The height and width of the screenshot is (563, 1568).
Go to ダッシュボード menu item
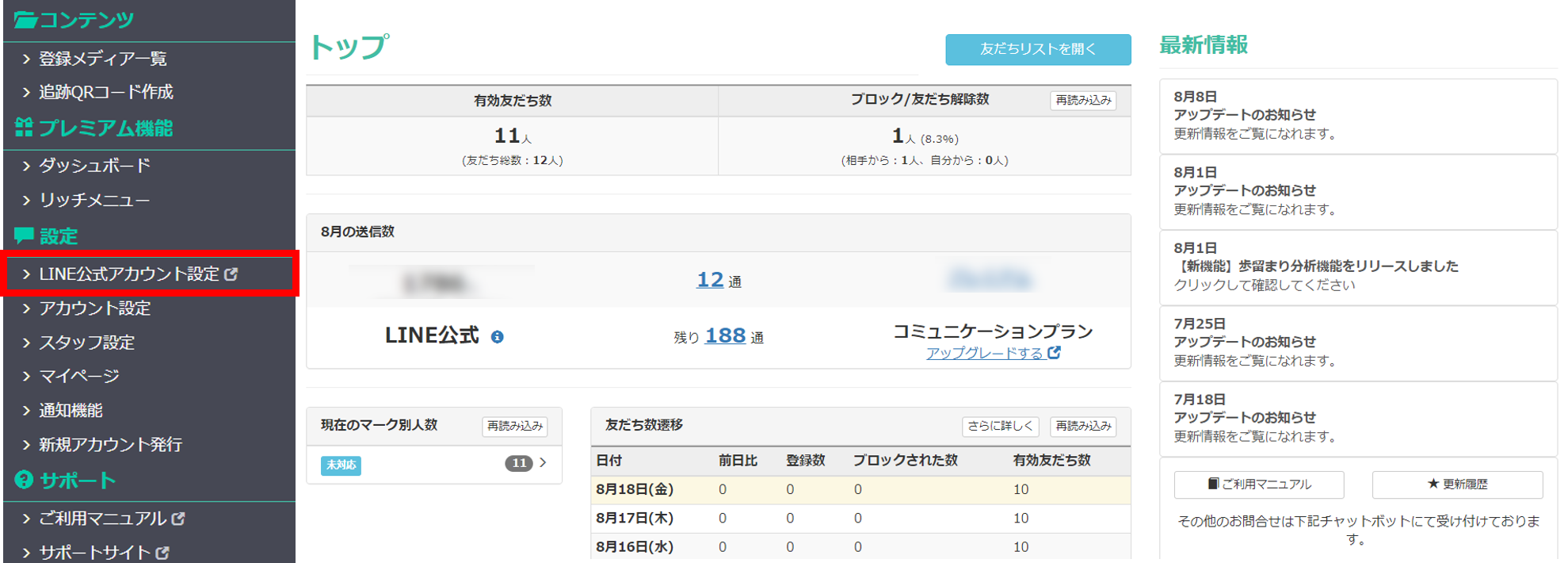[x=94, y=166]
